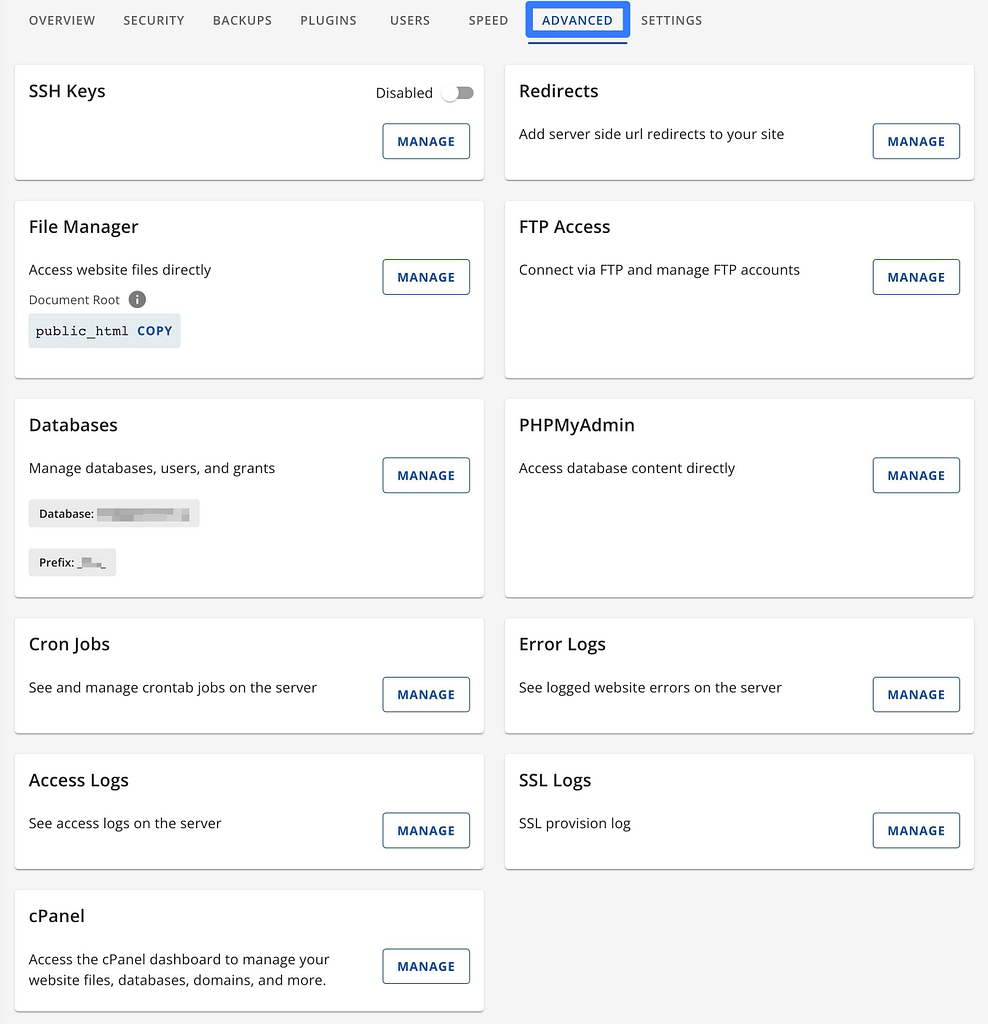Go to the Backups tab
988x1024 pixels.
[241, 20]
